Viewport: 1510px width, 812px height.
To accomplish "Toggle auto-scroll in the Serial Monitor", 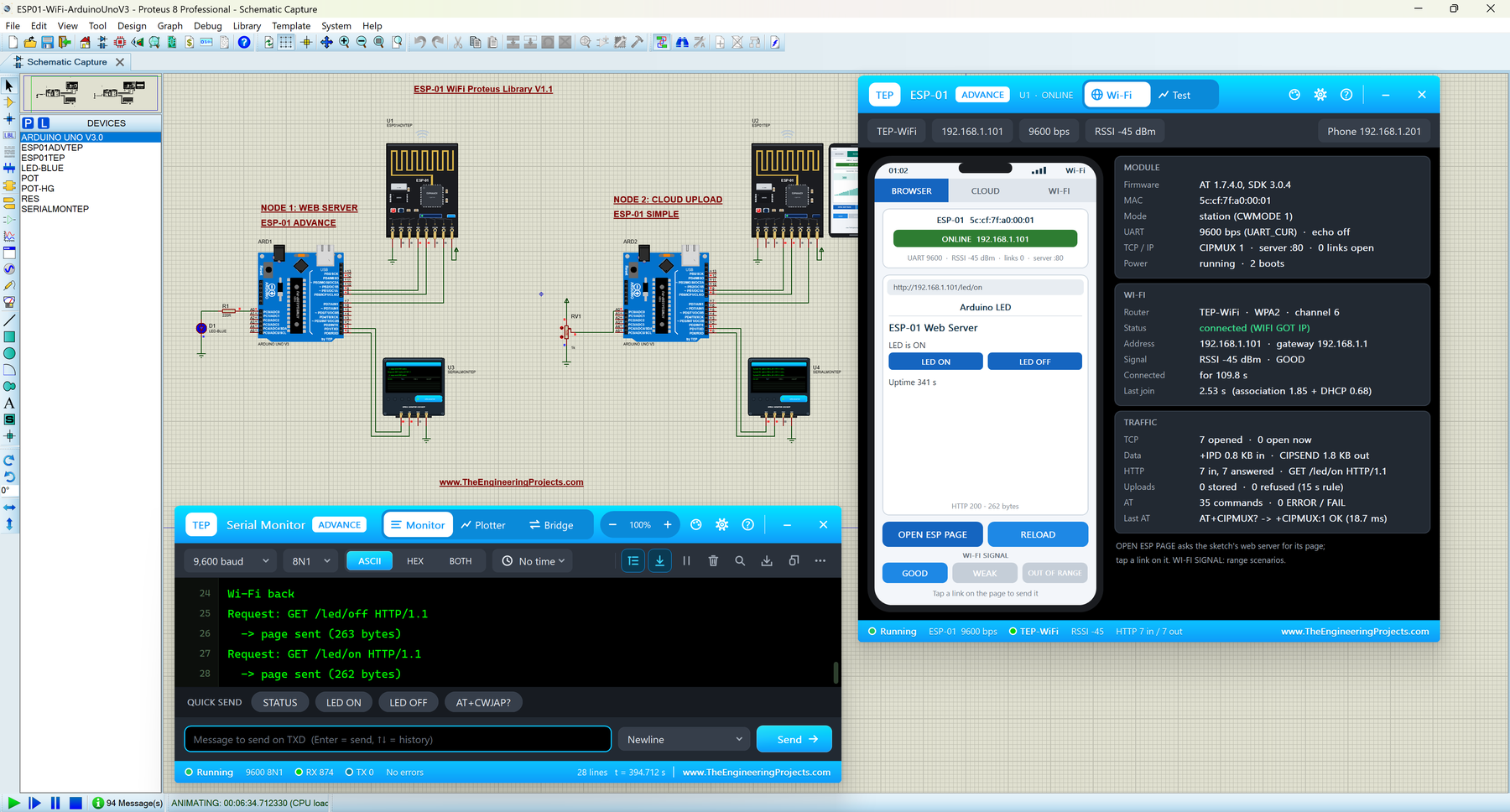I will [660, 561].
